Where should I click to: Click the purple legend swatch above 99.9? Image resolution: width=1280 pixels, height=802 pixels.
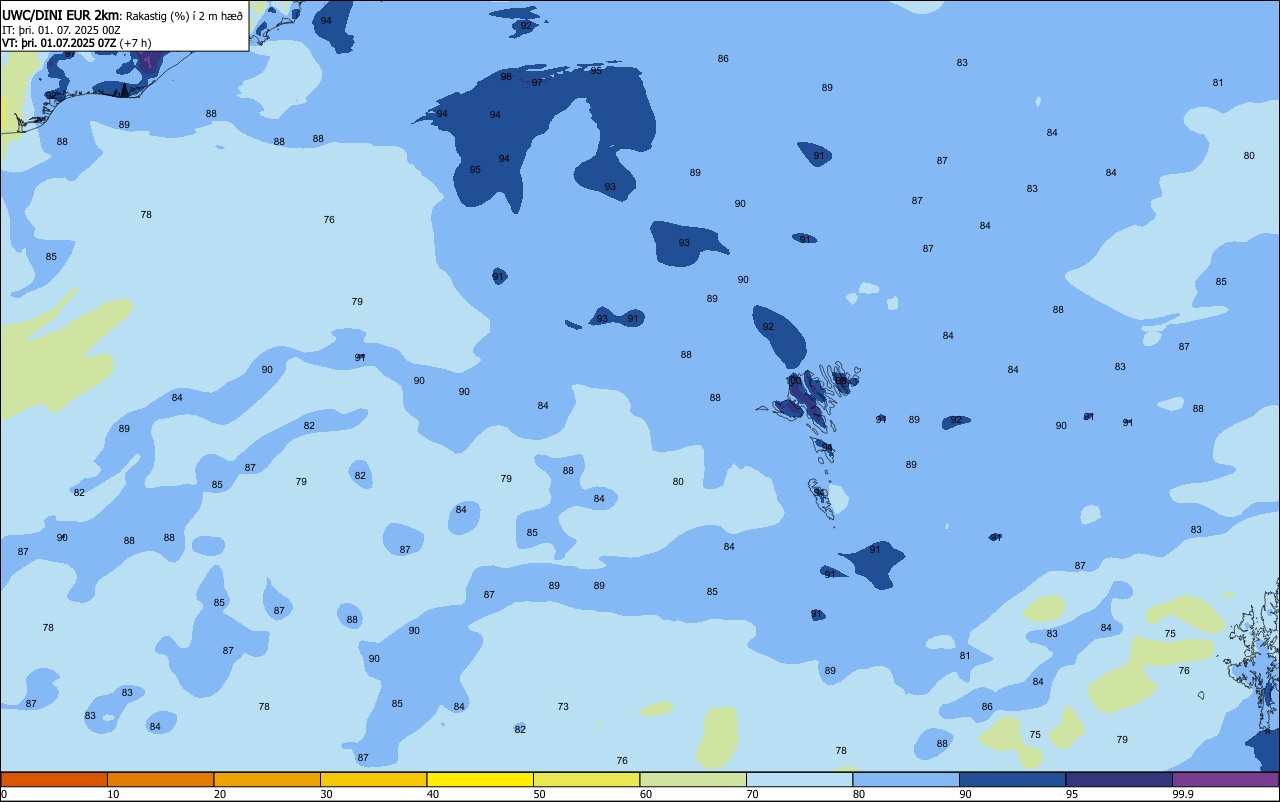(x=1225, y=779)
